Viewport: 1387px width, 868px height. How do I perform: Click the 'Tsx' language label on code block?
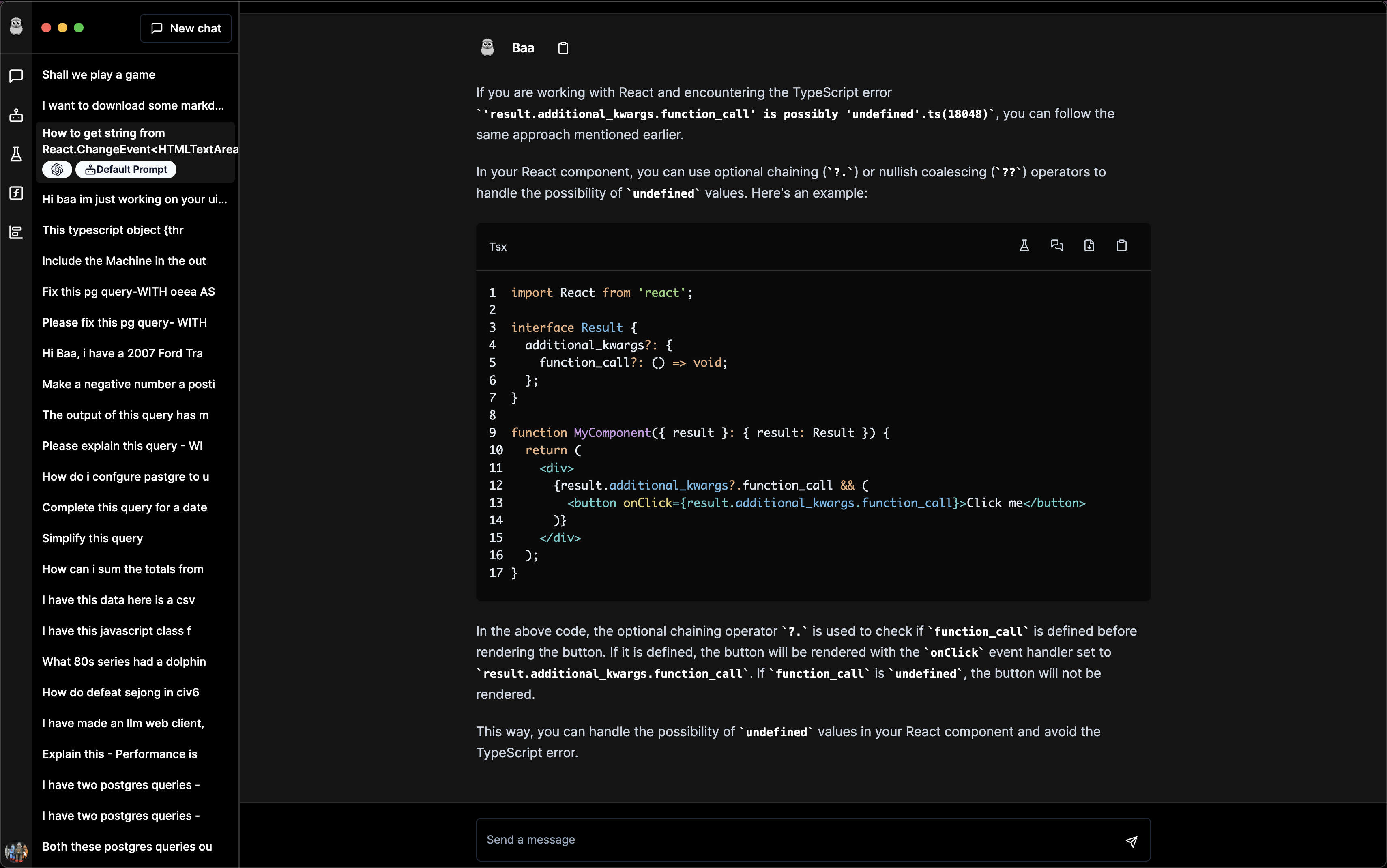click(x=498, y=247)
